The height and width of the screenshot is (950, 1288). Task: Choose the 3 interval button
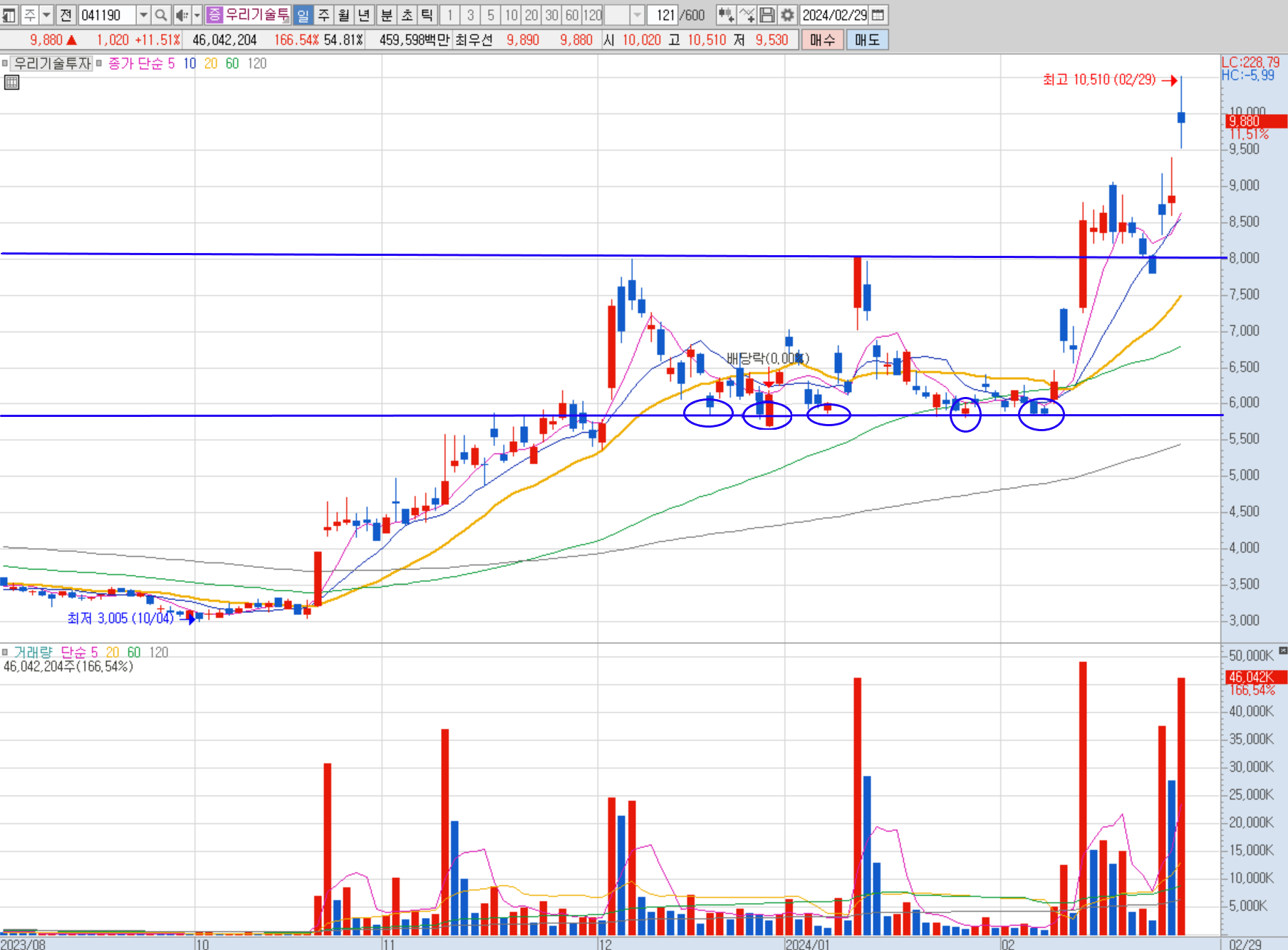[x=470, y=15]
